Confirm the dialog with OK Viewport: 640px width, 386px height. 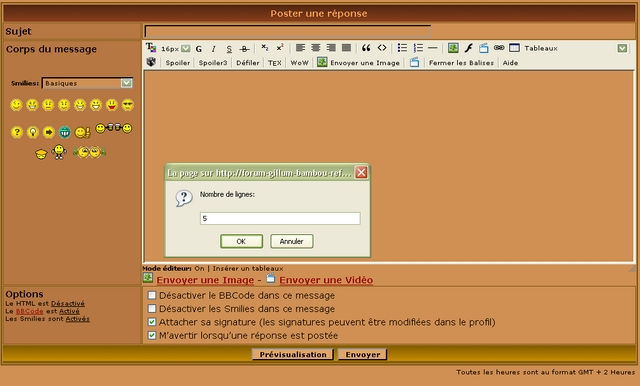point(241,241)
